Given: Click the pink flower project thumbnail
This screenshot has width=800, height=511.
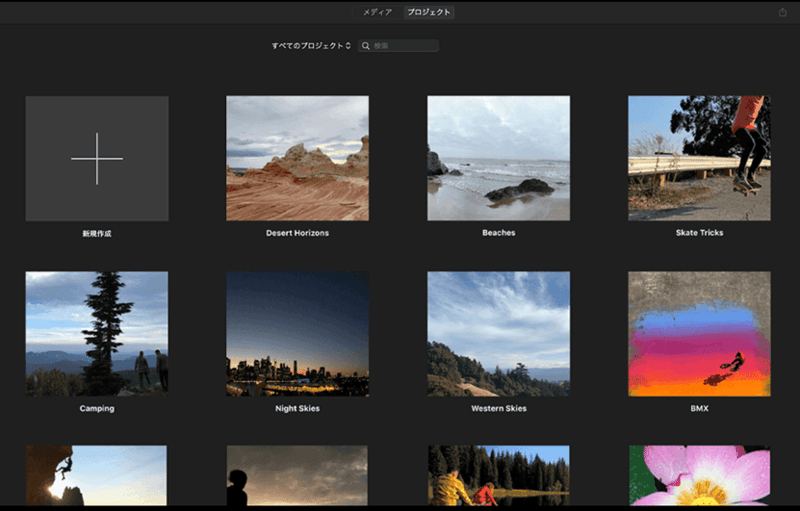Looking at the screenshot, I should click(699, 476).
